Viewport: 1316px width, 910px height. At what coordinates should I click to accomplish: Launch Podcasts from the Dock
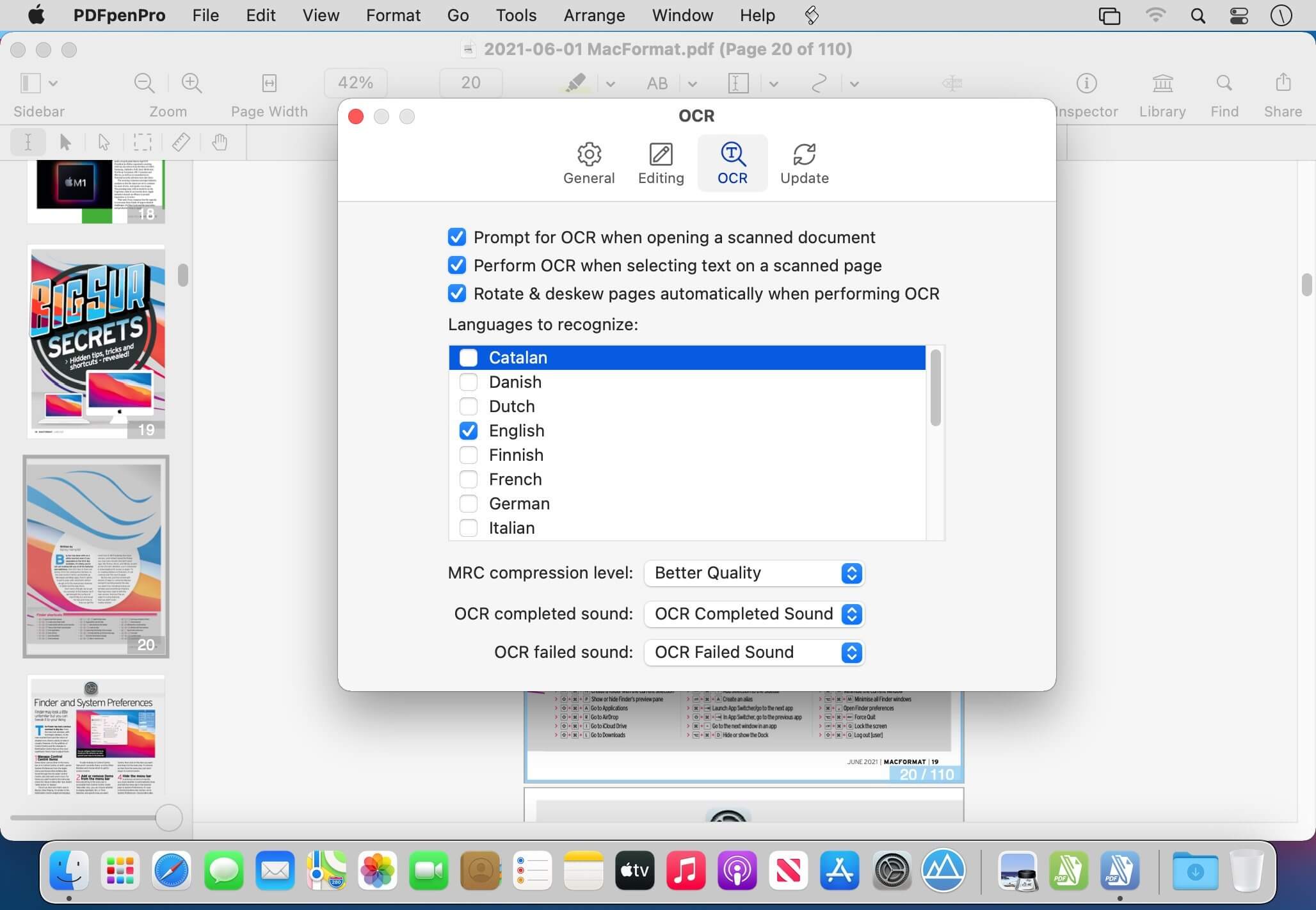[x=737, y=870]
